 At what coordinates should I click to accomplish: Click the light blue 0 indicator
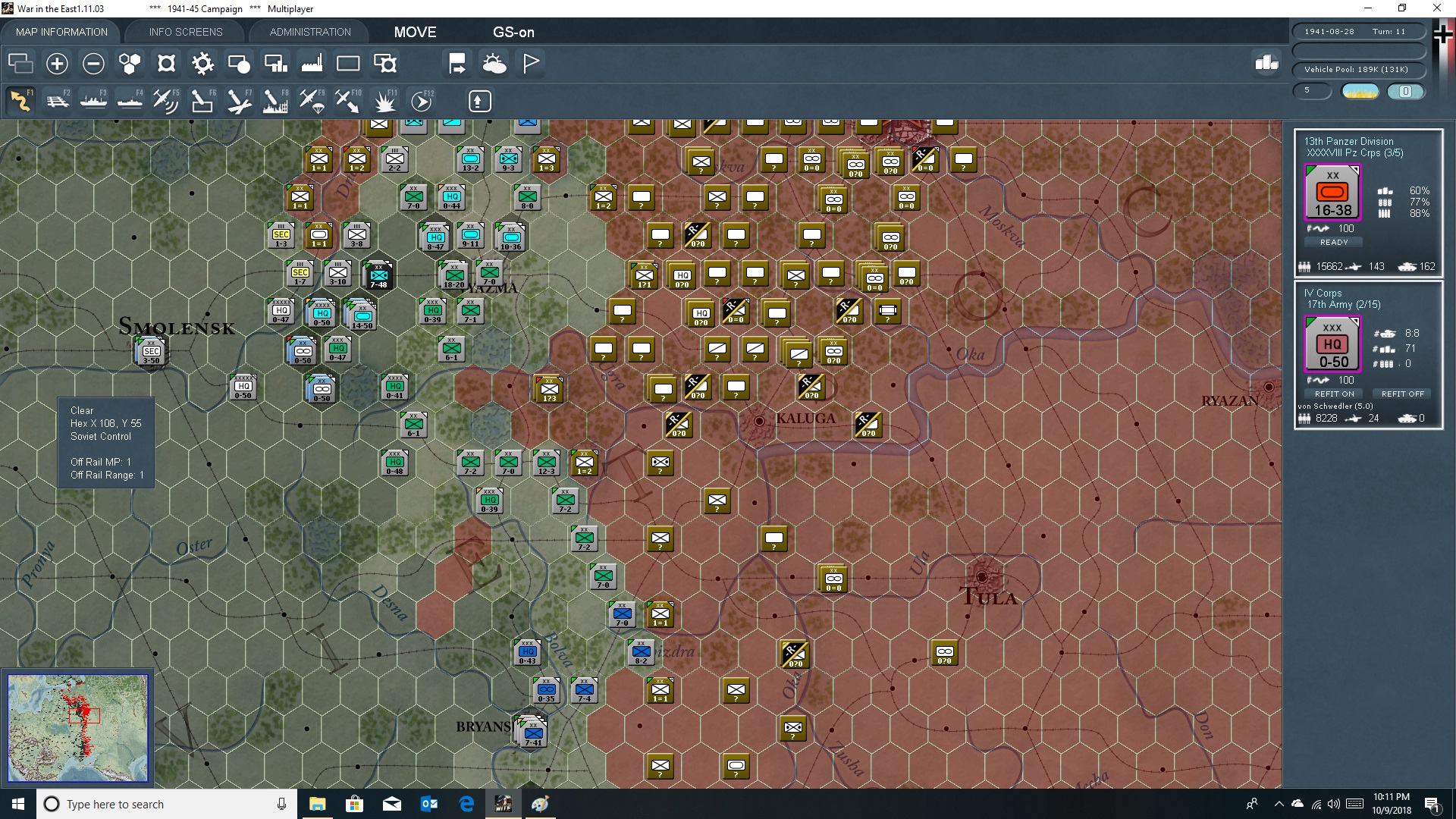pyautogui.click(x=1405, y=91)
